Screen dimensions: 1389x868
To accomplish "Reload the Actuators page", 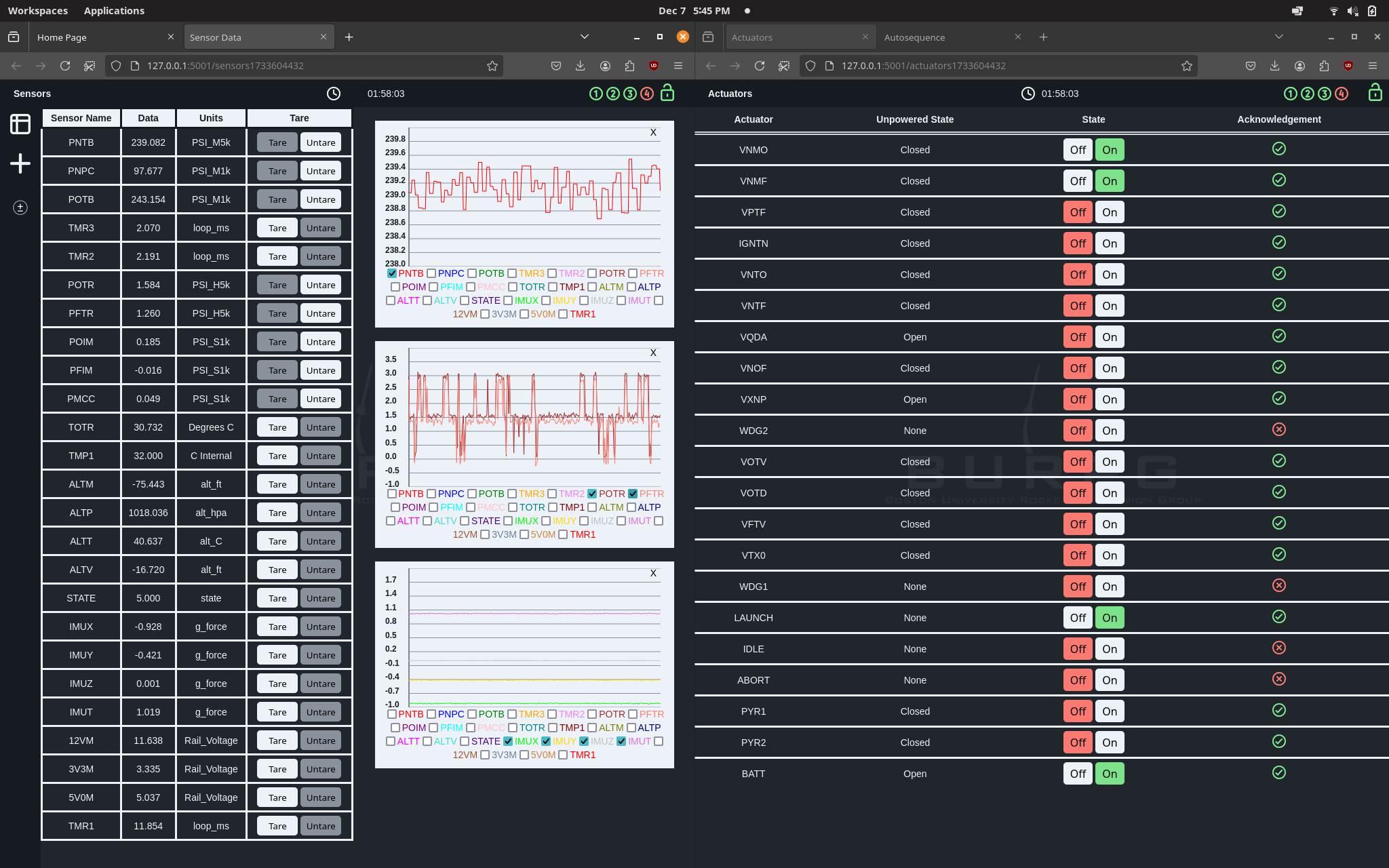I will 760,66.
